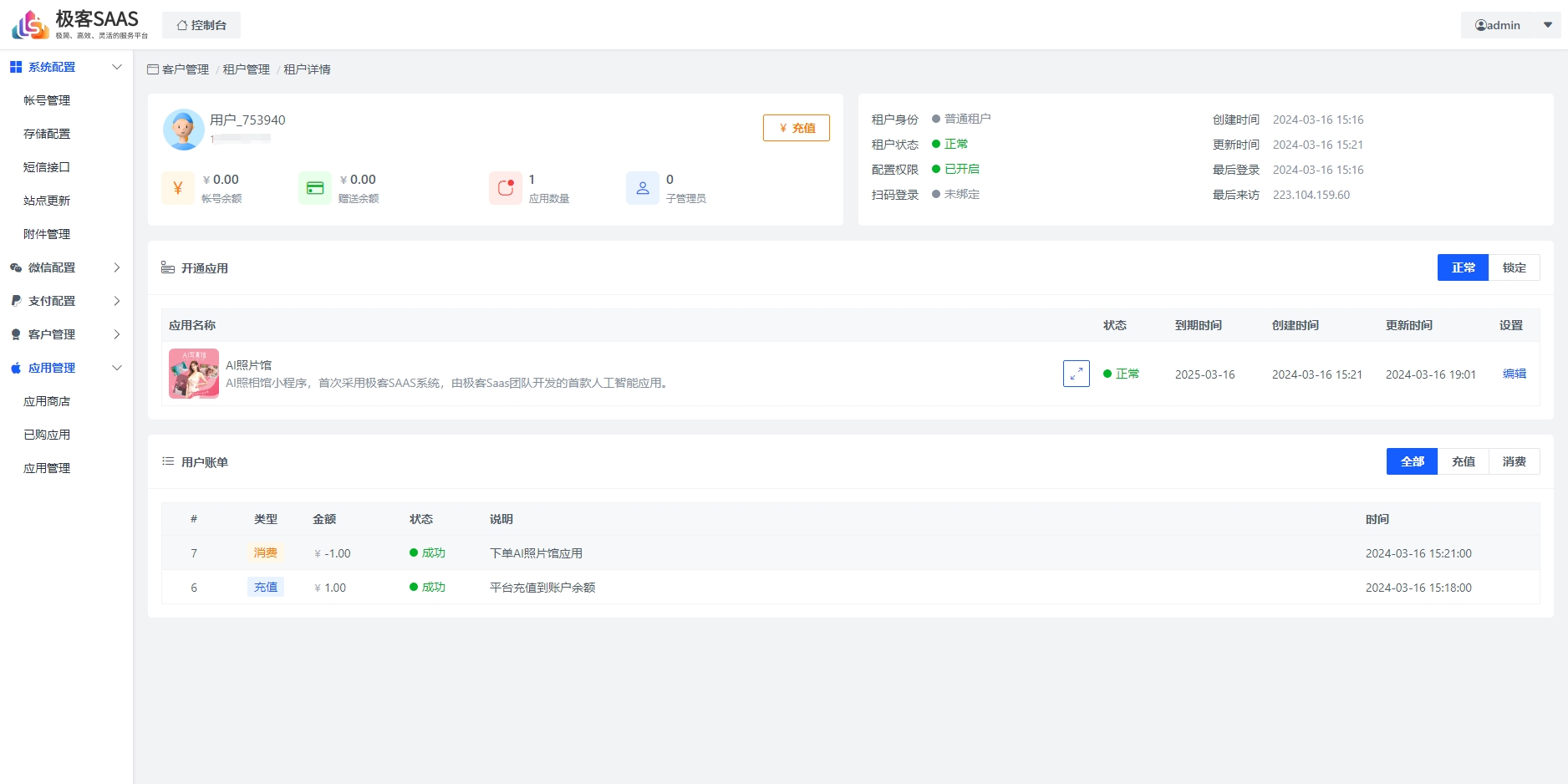The height and width of the screenshot is (784, 1568).
Task: Open the admin account dropdown
Action: [1510, 25]
